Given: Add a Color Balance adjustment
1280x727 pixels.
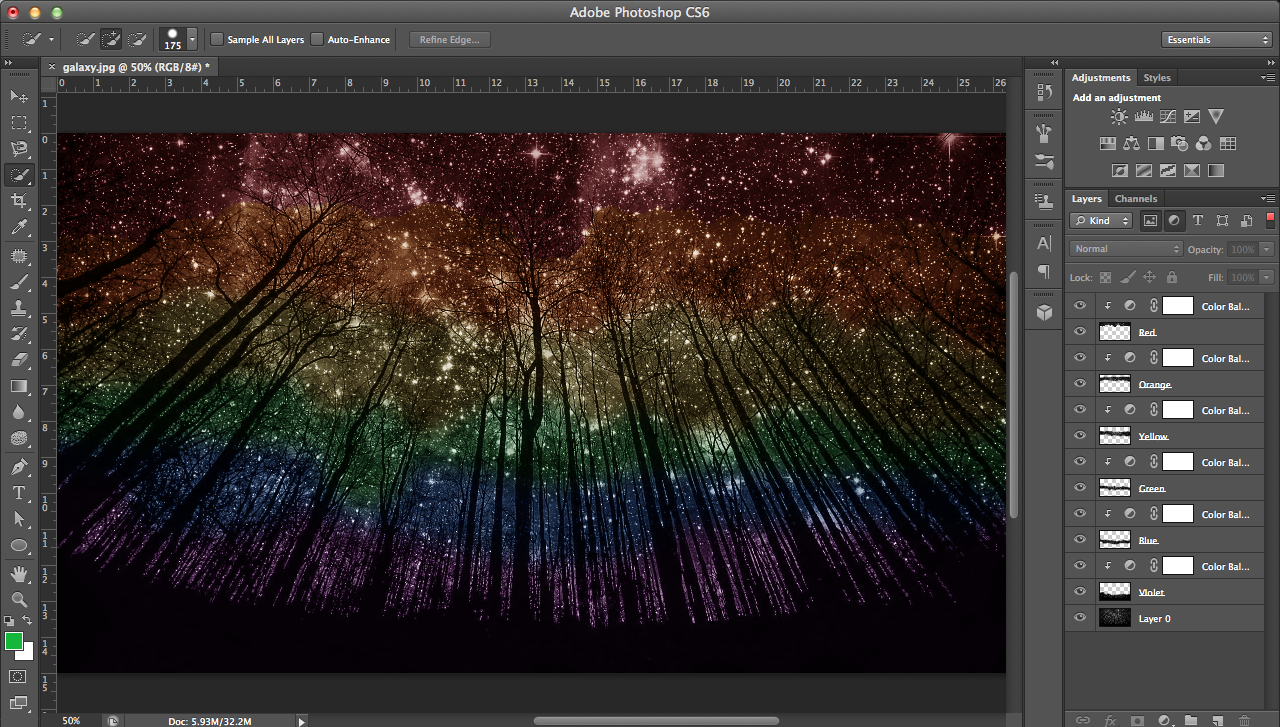Looking at the screenshot, I should pyautogui.click(x=1132, y=144).
